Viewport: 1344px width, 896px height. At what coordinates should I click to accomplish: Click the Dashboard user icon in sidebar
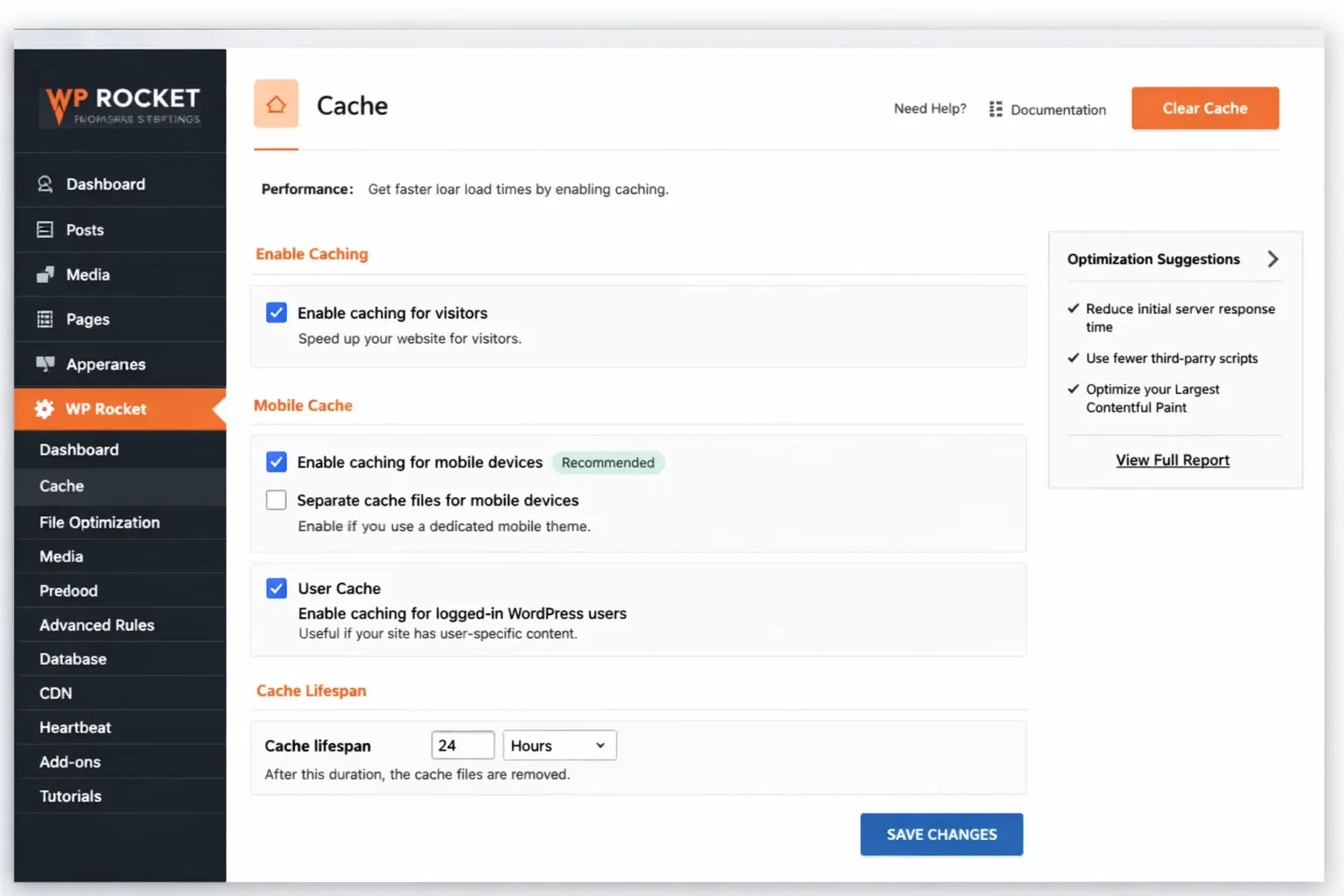click(x=45, y=184)
